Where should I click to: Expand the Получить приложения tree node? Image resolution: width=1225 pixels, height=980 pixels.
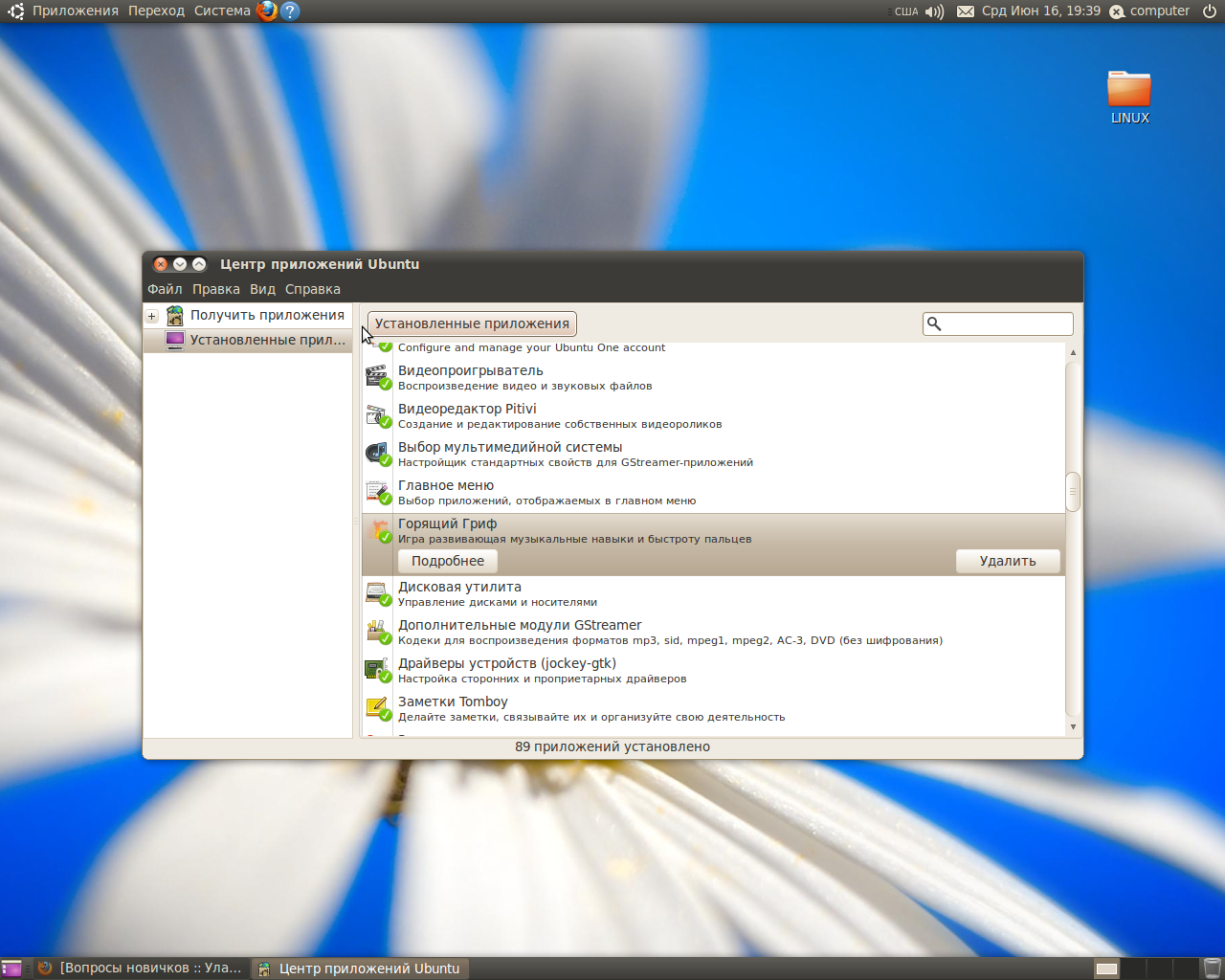[x=151, y=316]
